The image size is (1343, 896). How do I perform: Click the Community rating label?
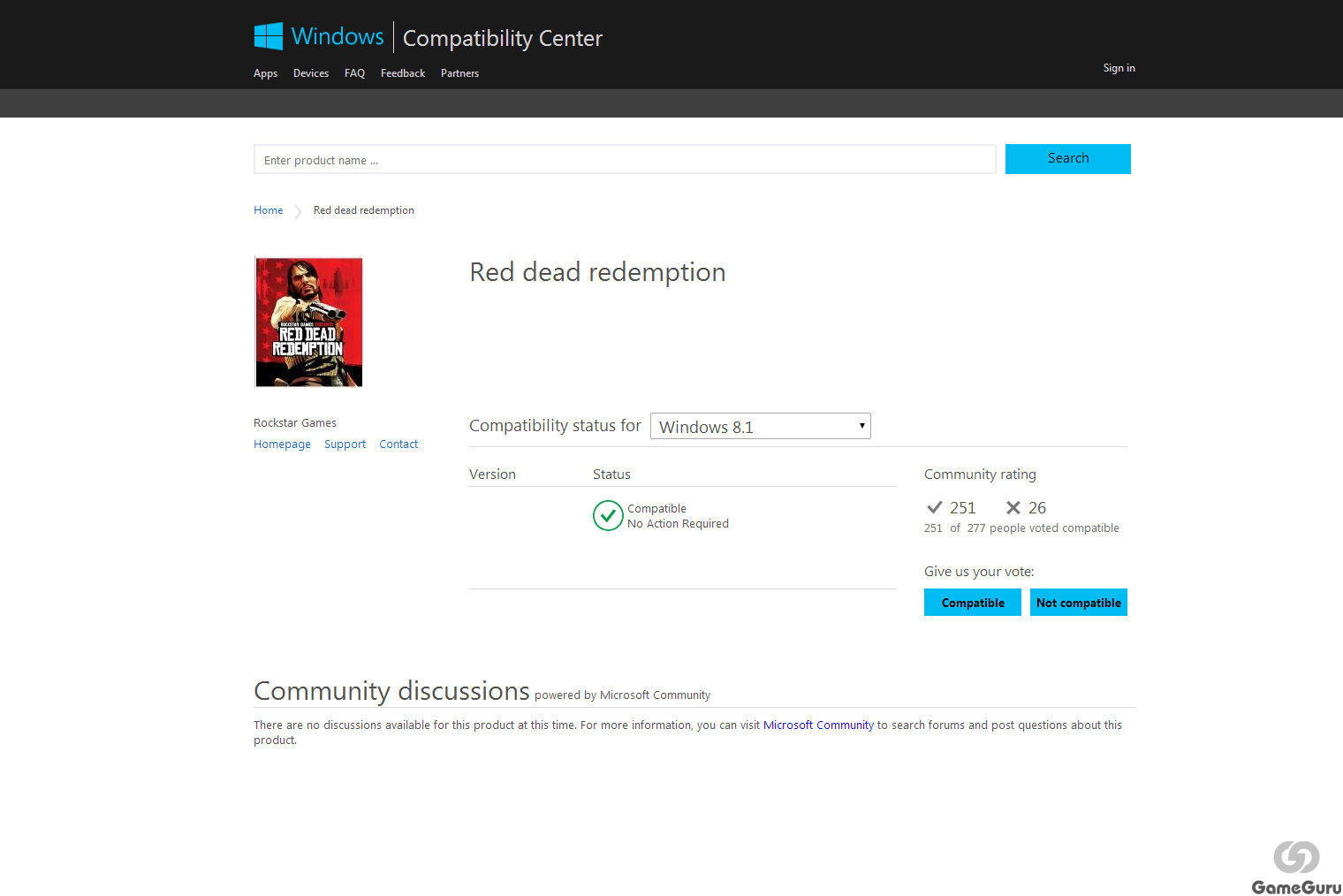coord(980,475)
